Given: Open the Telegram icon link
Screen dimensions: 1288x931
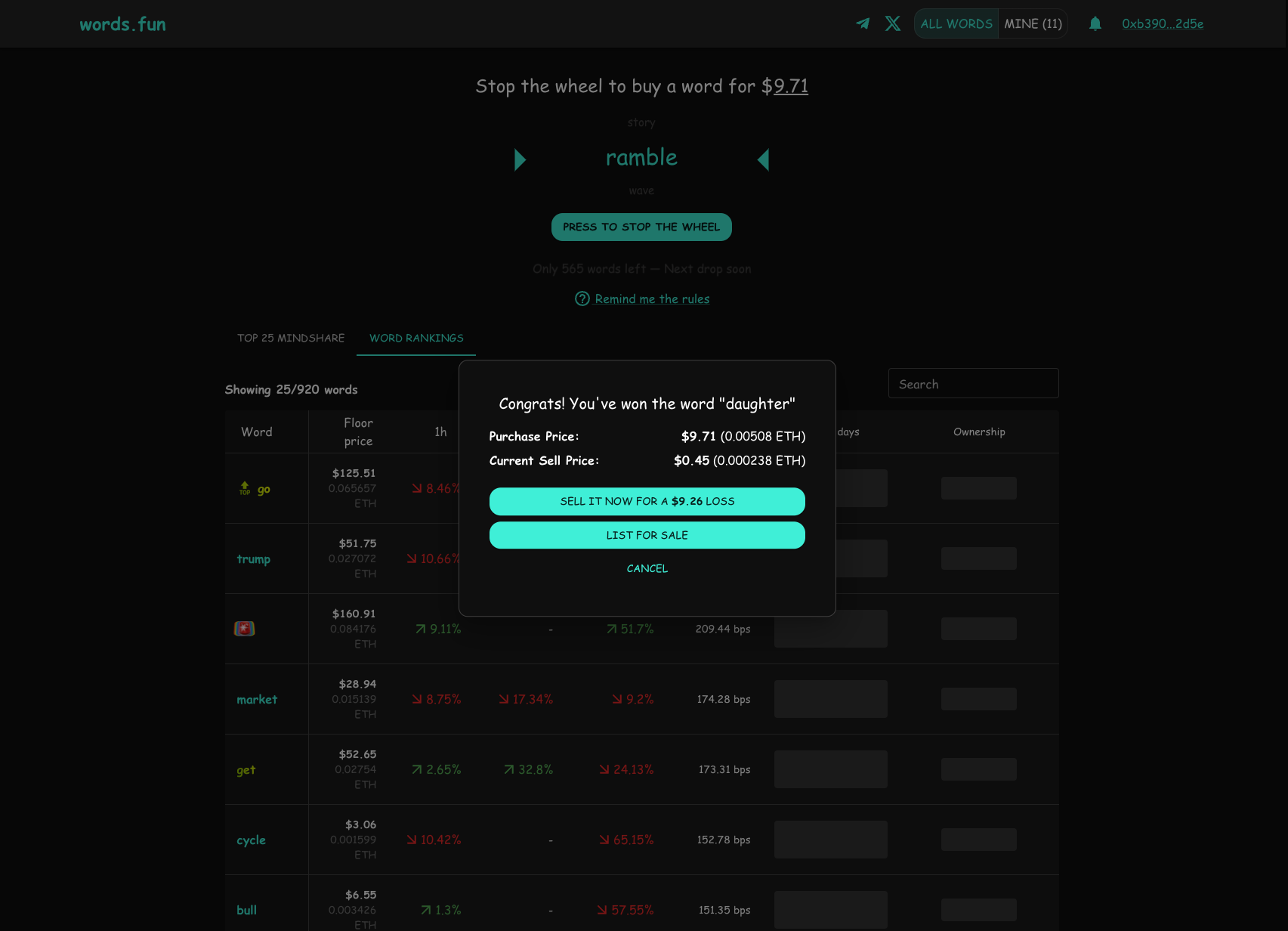Looking at the screenshot, I should coord(863,23).
